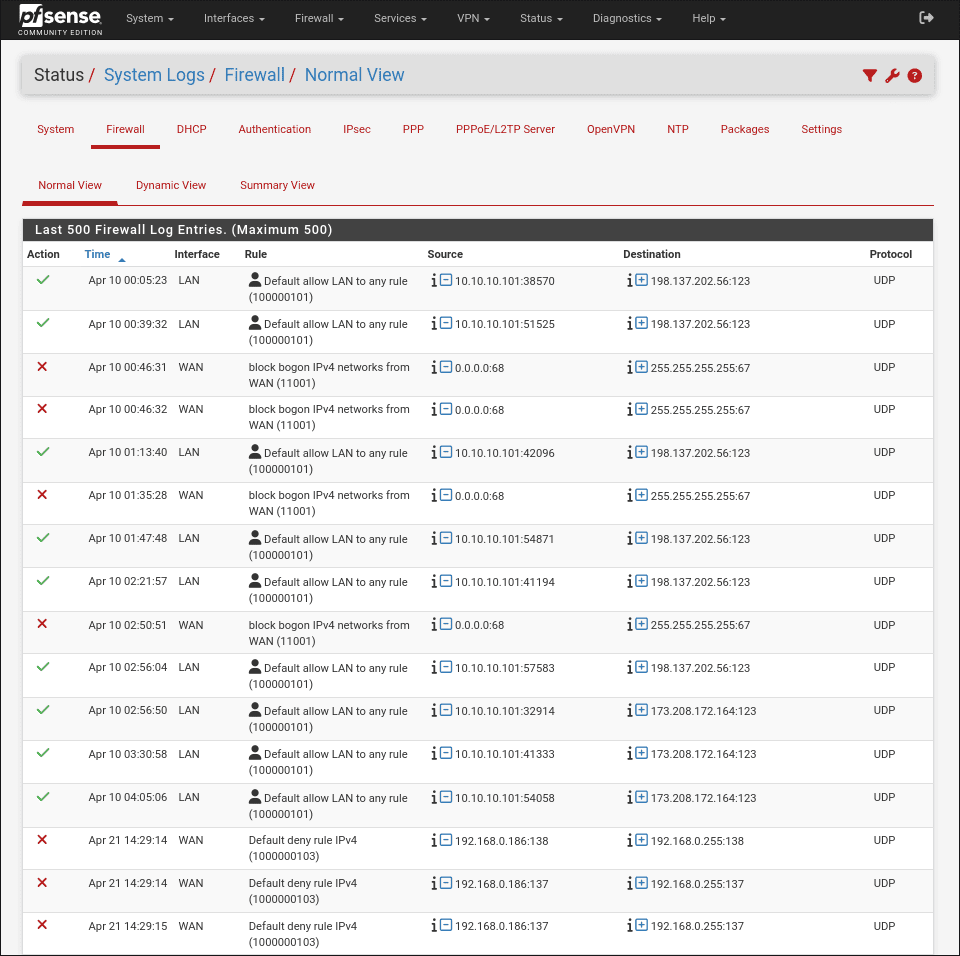Click minus icon beside source 10.10.10.101:54871
This screenshot has height=956, width=960.
pyautogui.click(x=446, y=538)
